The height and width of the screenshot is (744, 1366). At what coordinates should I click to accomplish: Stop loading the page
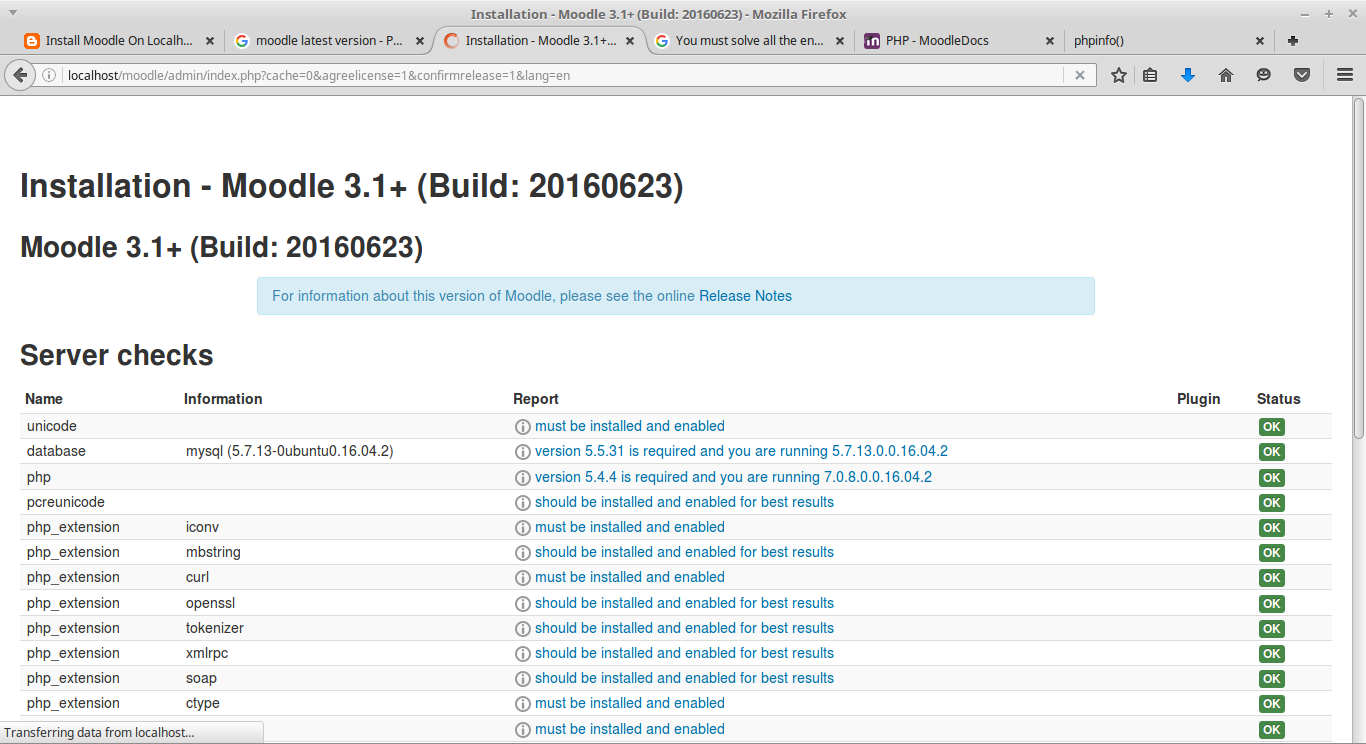(1080, 75)
